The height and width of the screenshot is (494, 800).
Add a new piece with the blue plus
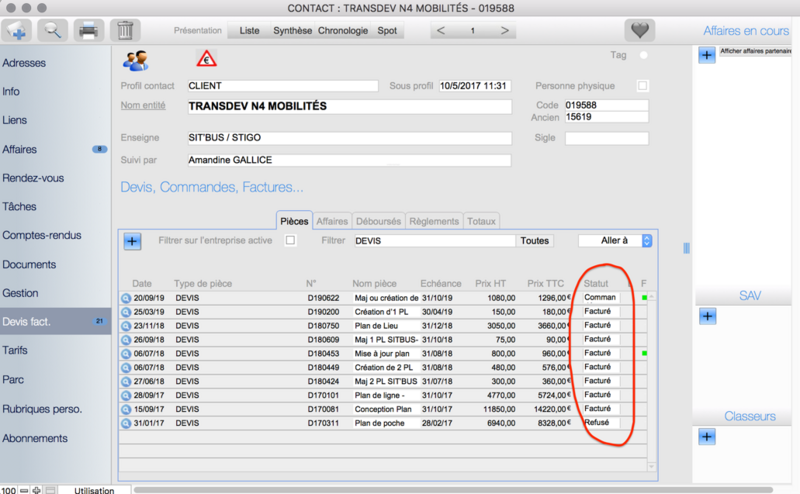[x=132, y=241]
